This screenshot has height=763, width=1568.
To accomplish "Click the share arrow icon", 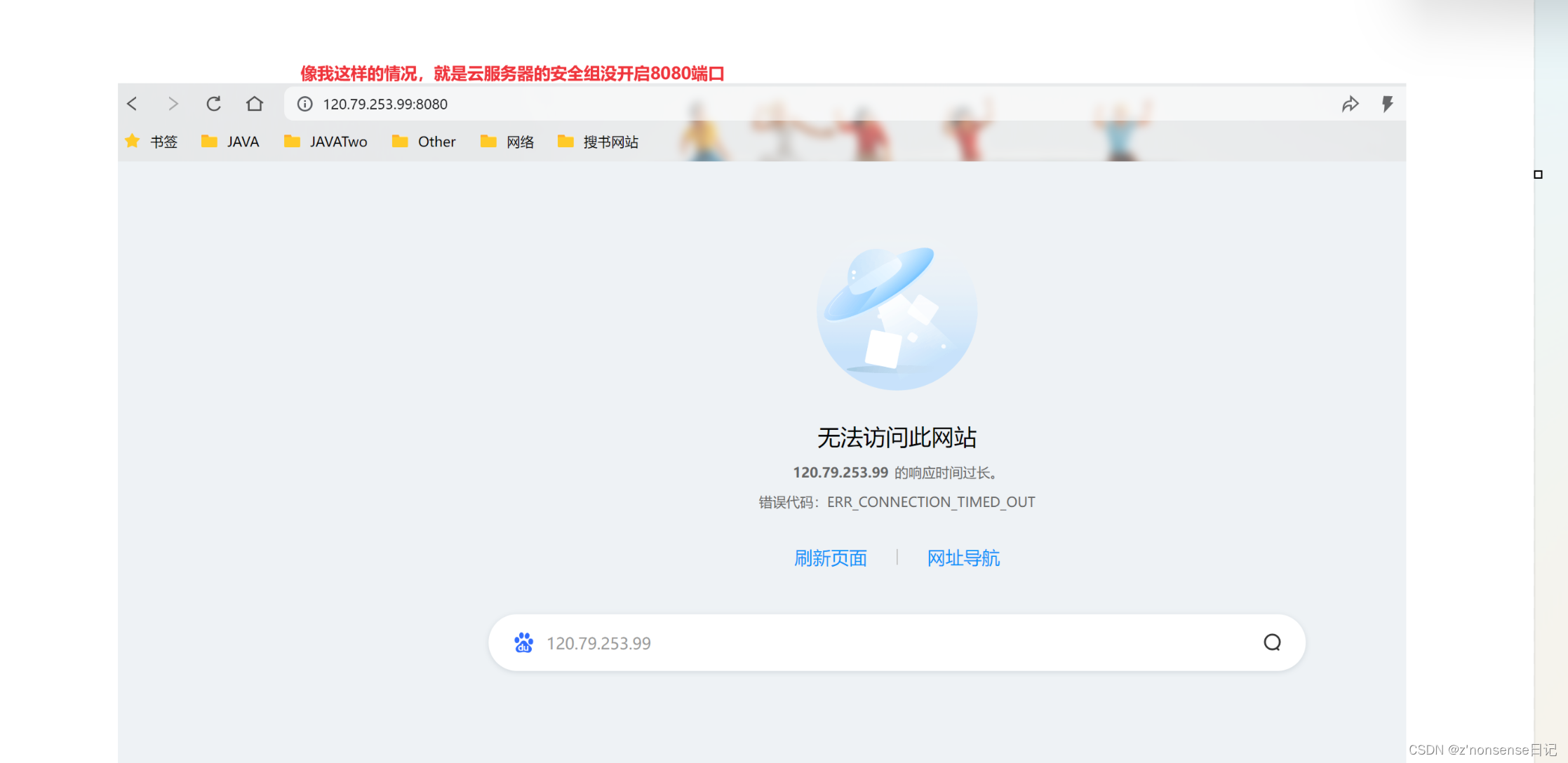I will (x=1350, y=104).
